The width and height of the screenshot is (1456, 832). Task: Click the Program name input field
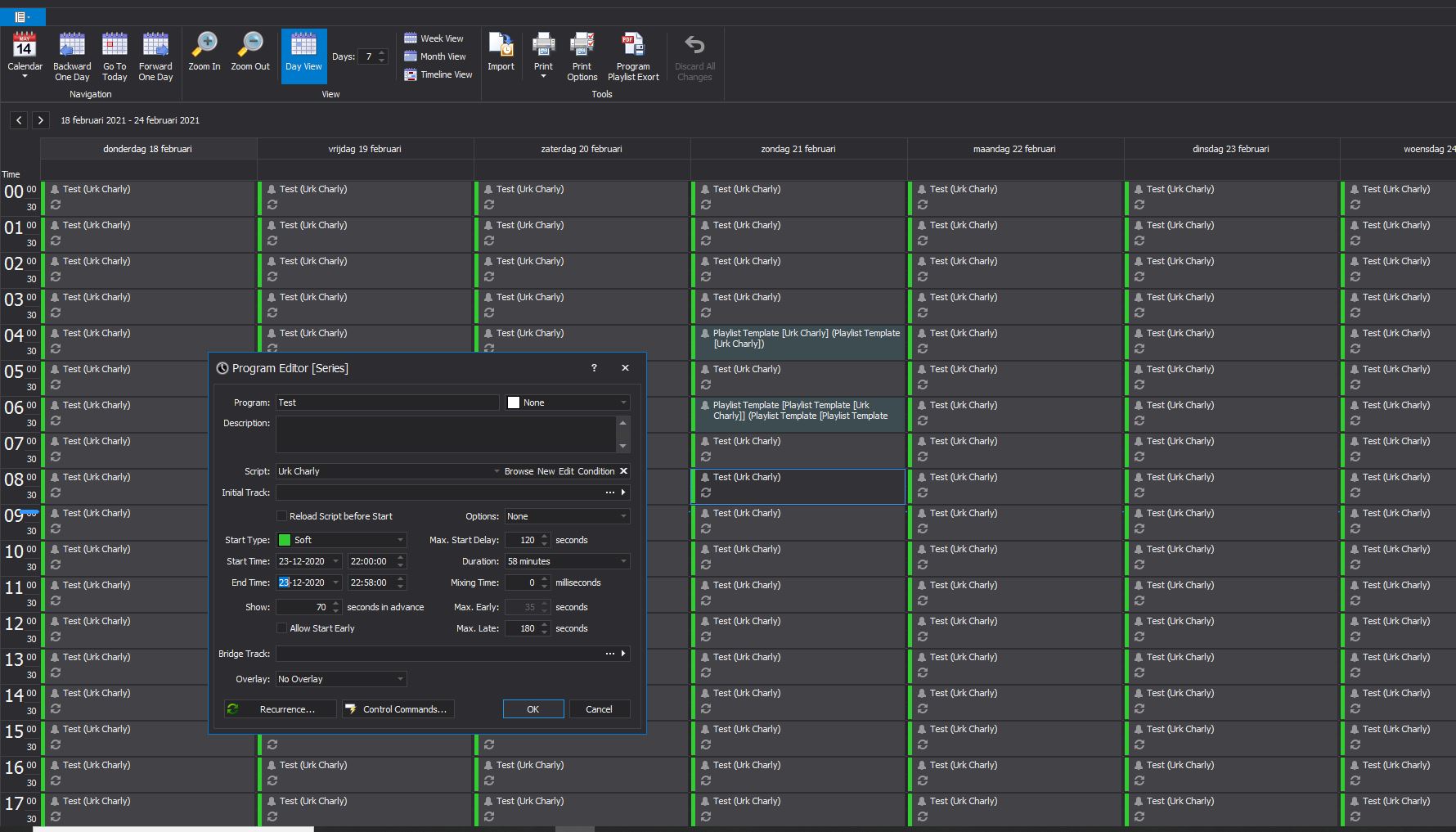coord(387,403)
